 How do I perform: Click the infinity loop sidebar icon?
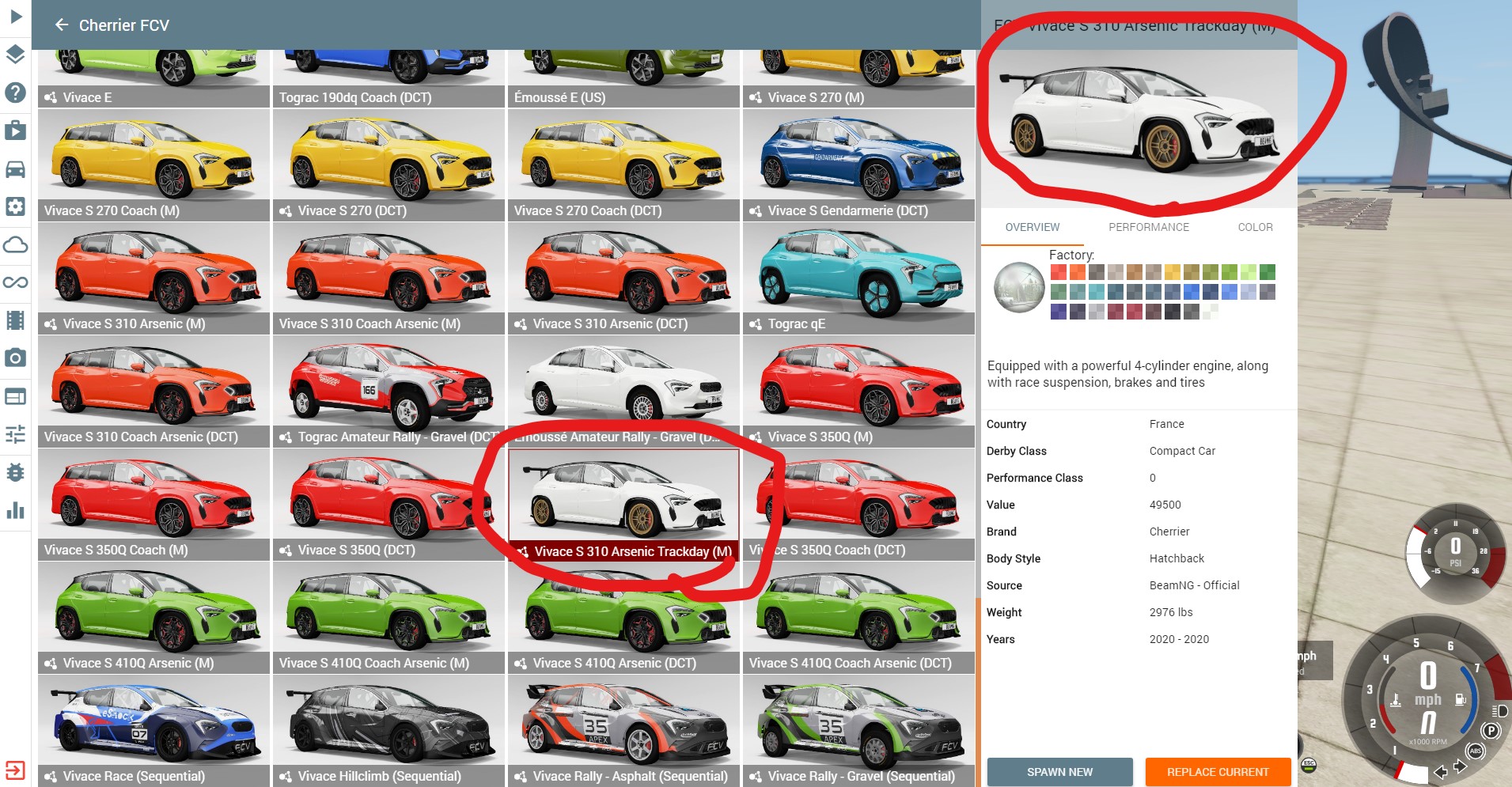[x=15, y=282]
